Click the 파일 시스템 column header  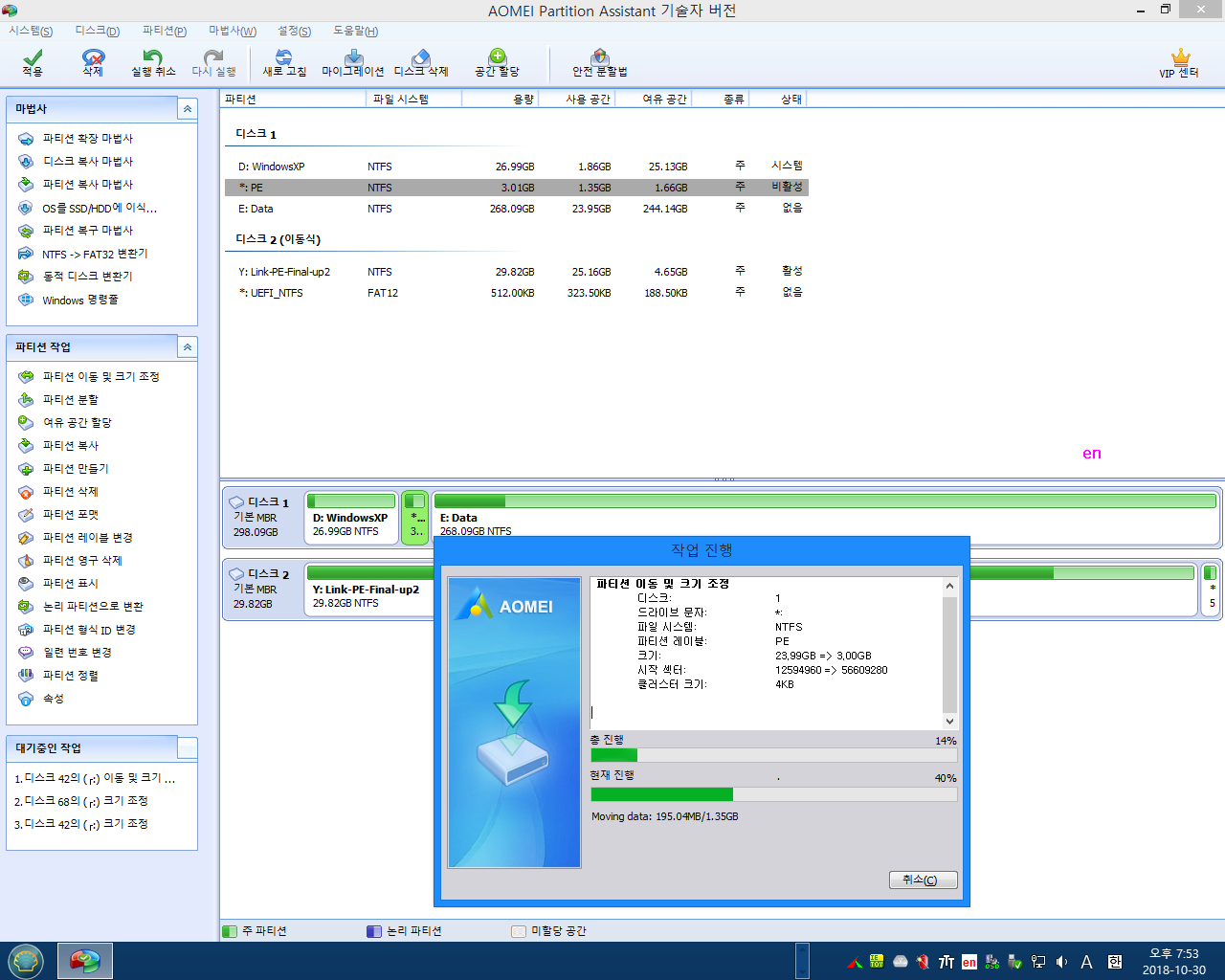coord(414,100)
